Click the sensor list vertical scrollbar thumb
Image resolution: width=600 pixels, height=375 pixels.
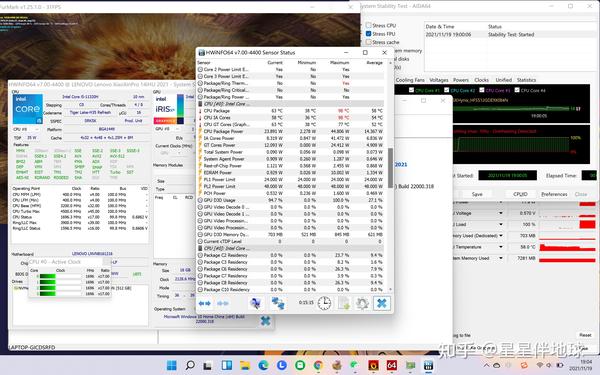(390, 168)
